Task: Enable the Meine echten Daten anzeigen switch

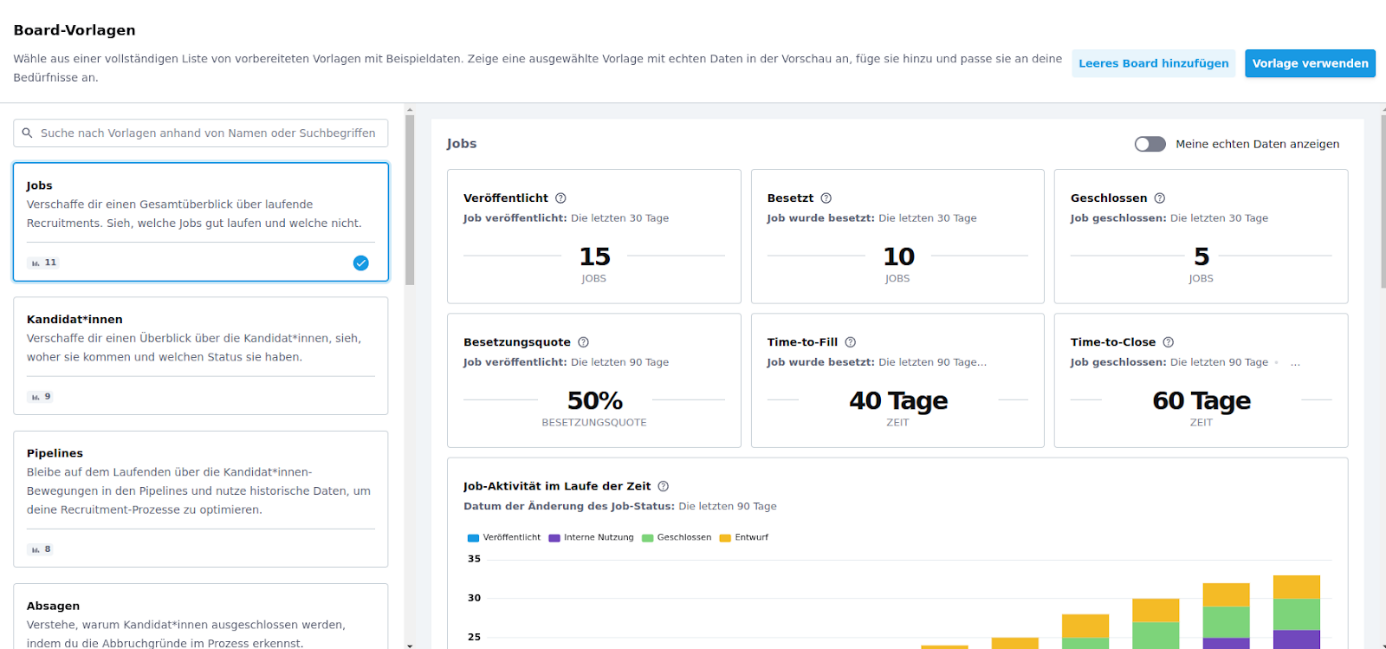Action: (x=1150, y=144)
